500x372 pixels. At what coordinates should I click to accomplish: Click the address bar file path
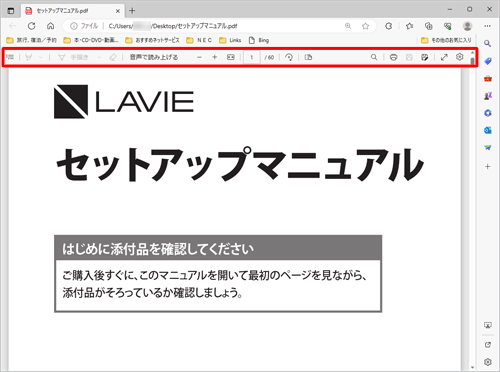pyautogui.click(x=173, y=26)
